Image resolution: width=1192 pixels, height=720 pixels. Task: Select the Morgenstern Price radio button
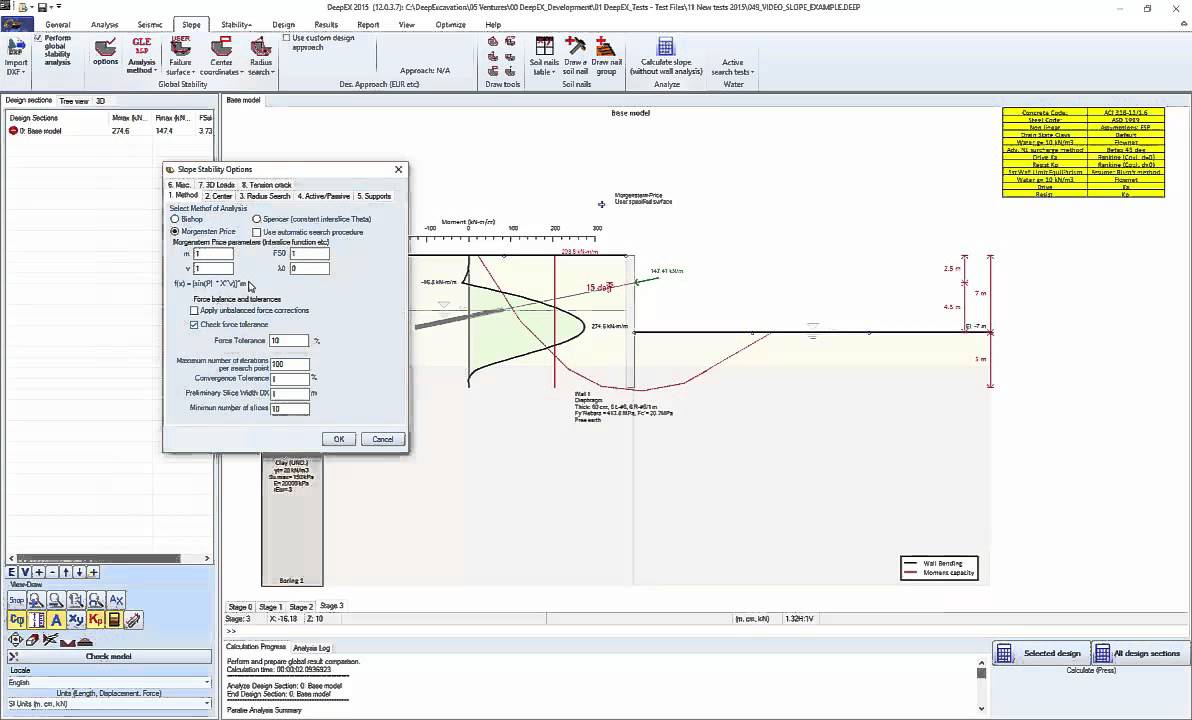tap(175, 231)
